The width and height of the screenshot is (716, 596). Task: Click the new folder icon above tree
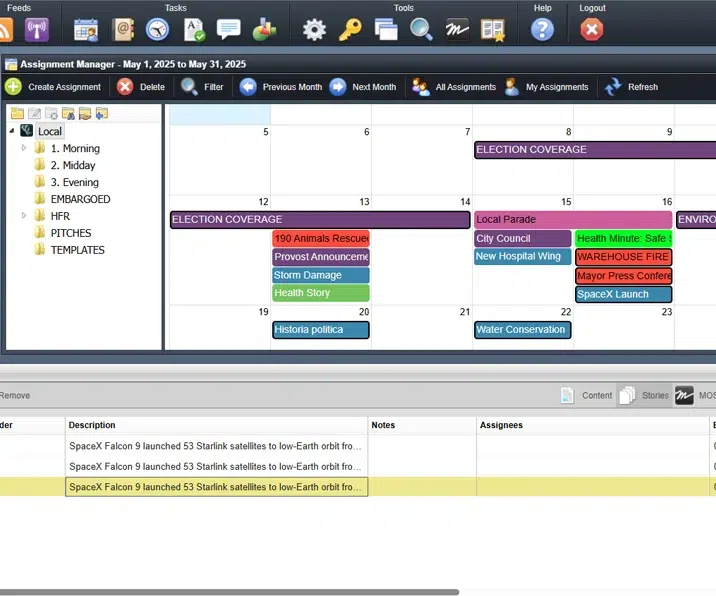(x=17, y=113)
